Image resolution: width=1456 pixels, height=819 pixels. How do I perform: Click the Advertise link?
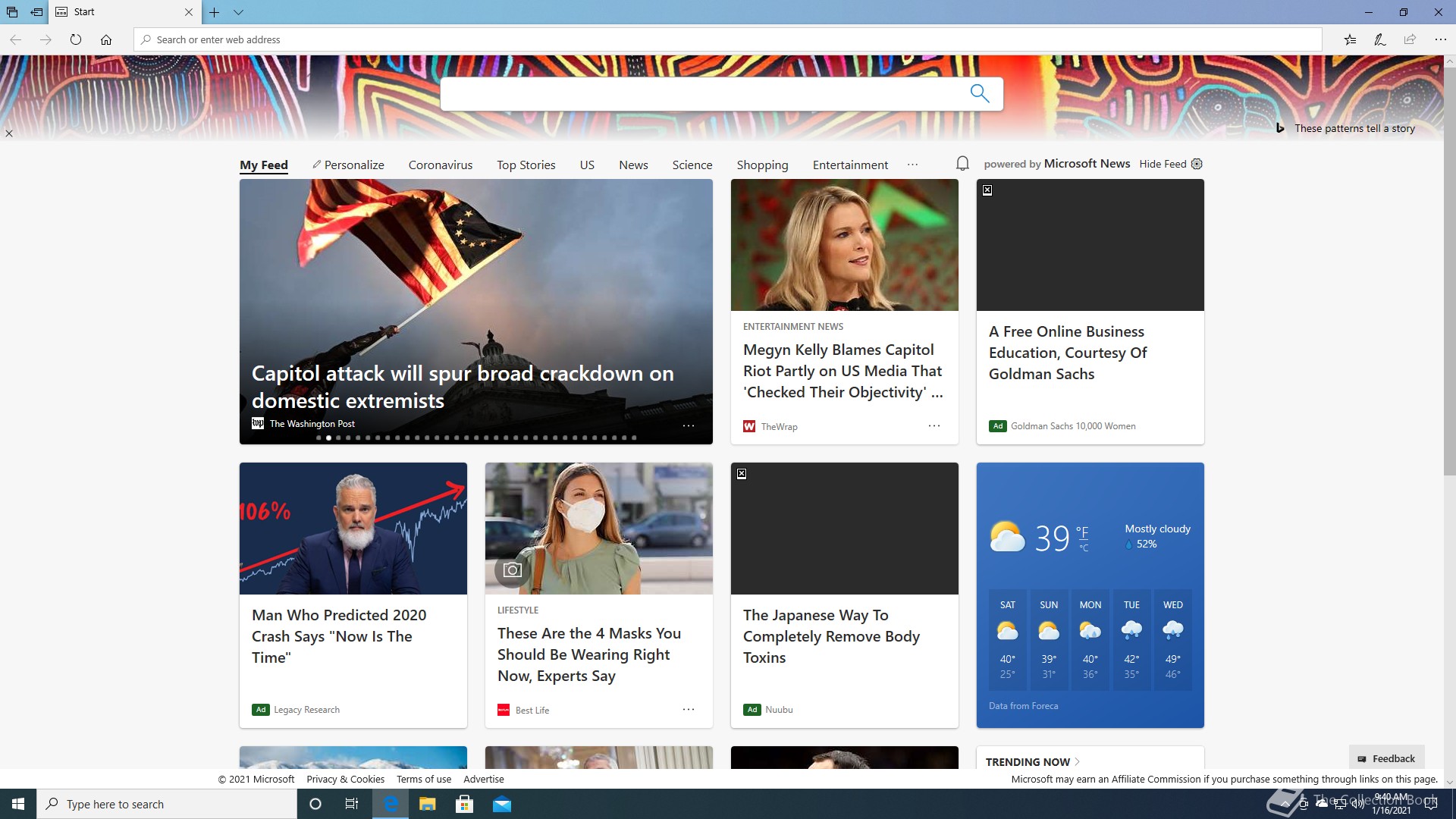point(484,779)
